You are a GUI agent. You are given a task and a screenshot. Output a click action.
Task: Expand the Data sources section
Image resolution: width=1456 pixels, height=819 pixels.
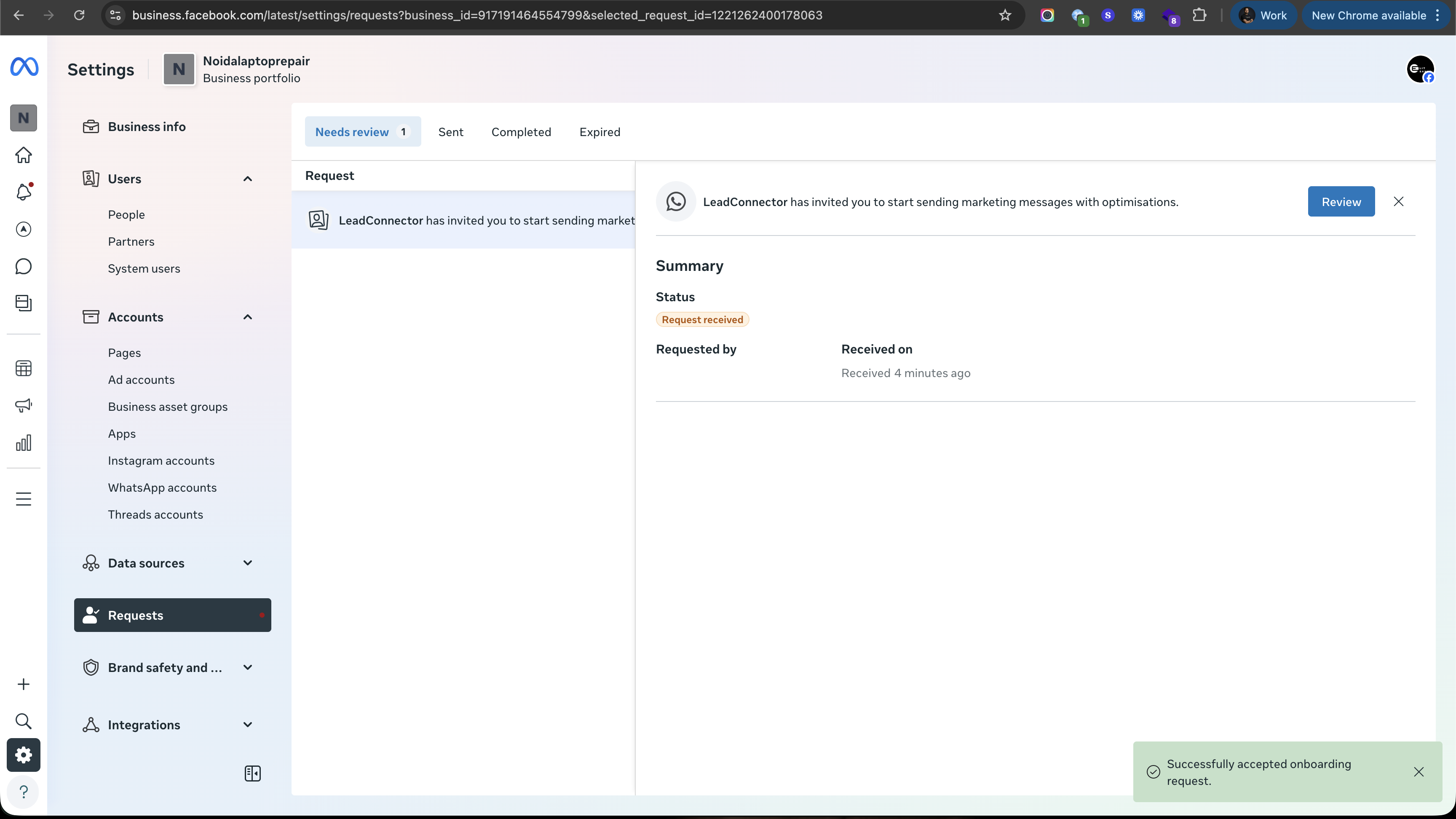tap(248, 563)
